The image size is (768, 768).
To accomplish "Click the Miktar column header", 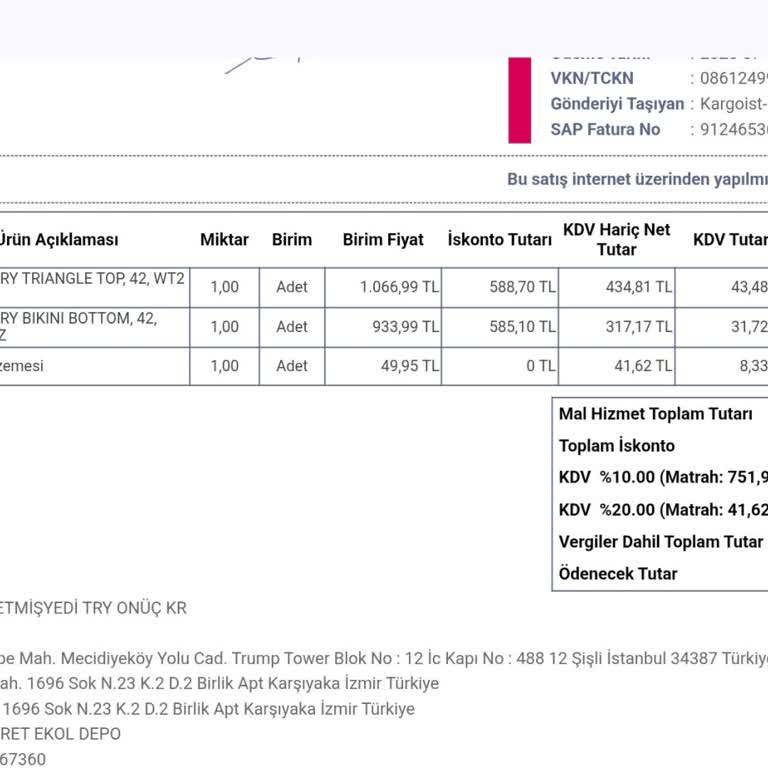I will [x=224, y=240].
